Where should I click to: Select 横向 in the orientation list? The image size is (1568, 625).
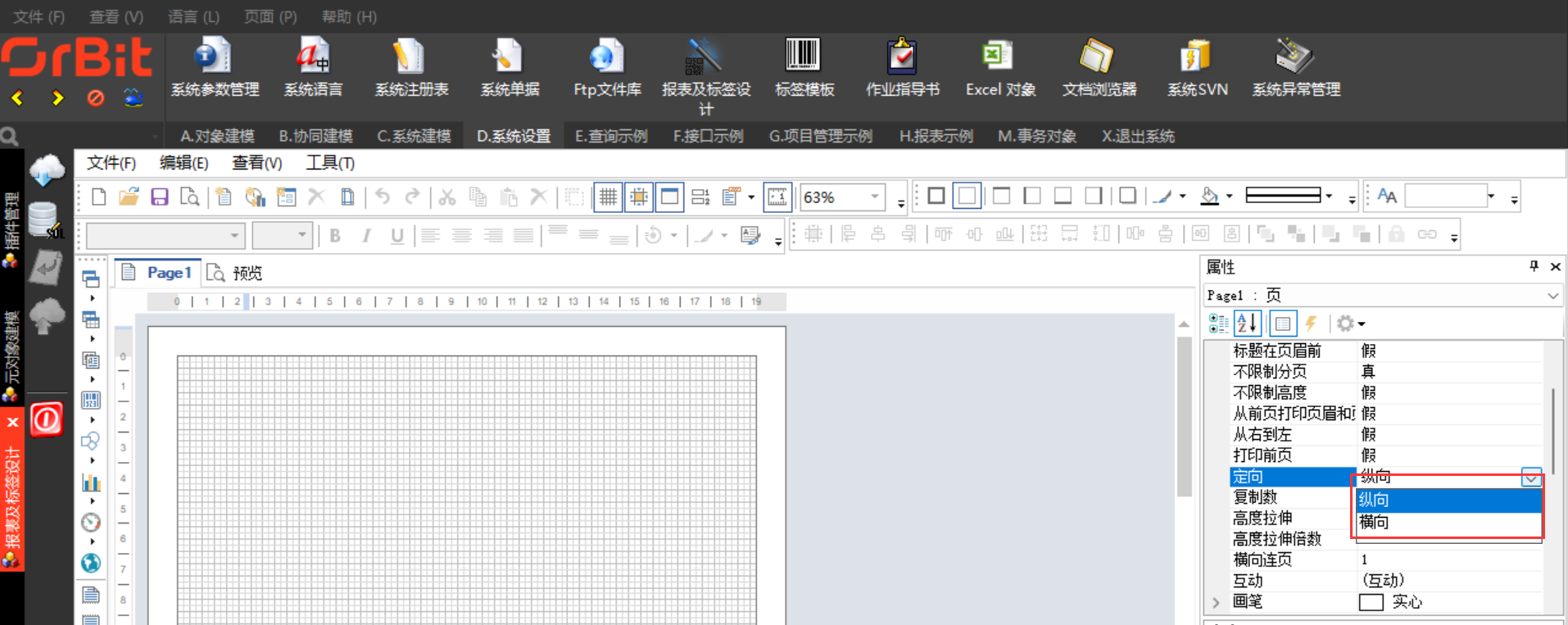[1374, 522]
